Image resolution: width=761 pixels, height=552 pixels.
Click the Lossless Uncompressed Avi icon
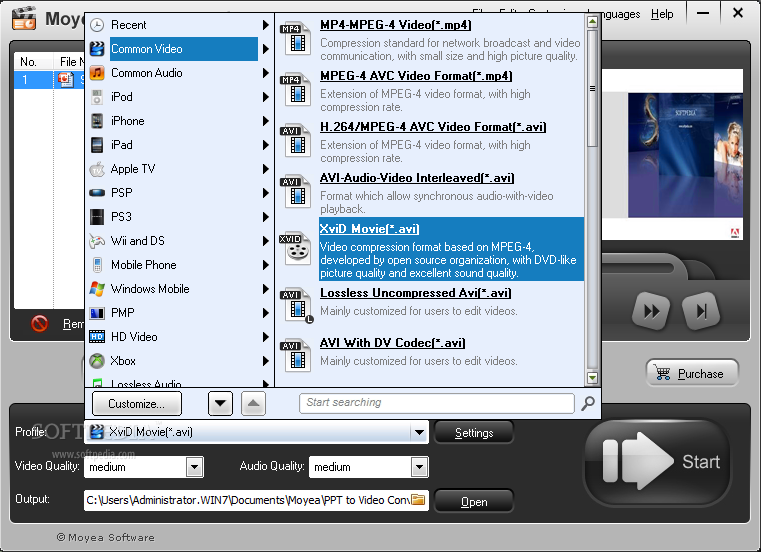click(x=297, y=305)
